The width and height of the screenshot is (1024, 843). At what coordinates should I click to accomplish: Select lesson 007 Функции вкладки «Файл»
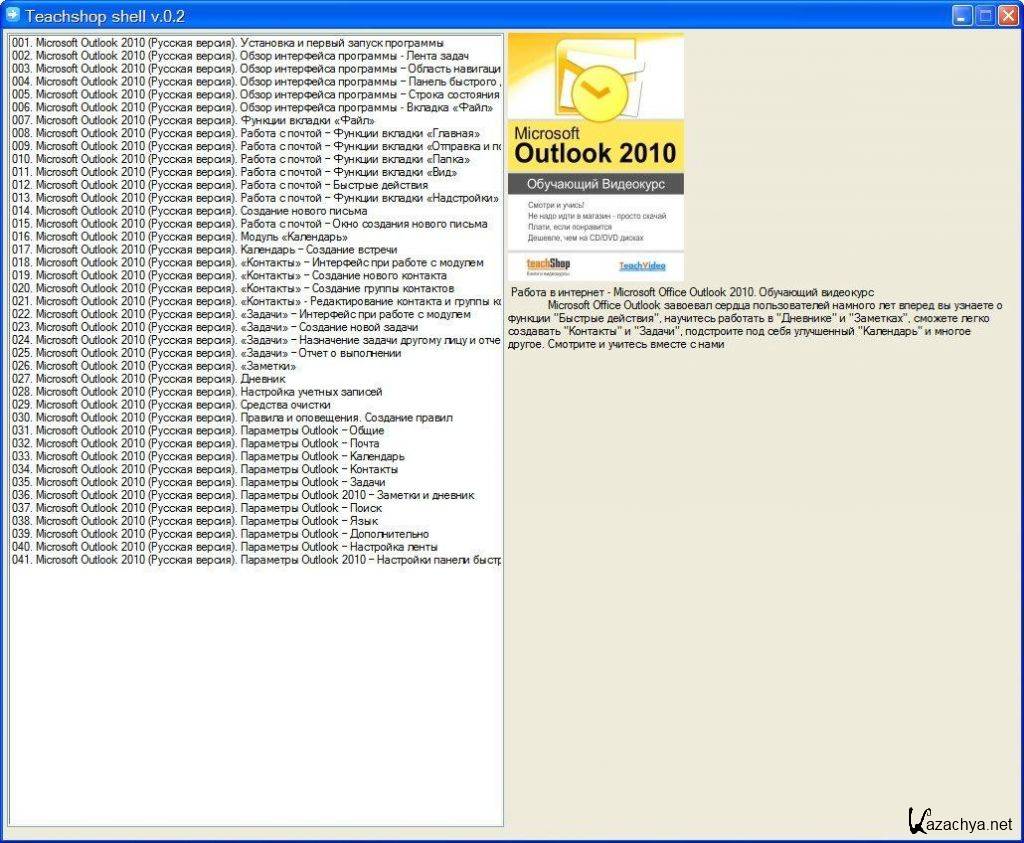coord(193,121)
